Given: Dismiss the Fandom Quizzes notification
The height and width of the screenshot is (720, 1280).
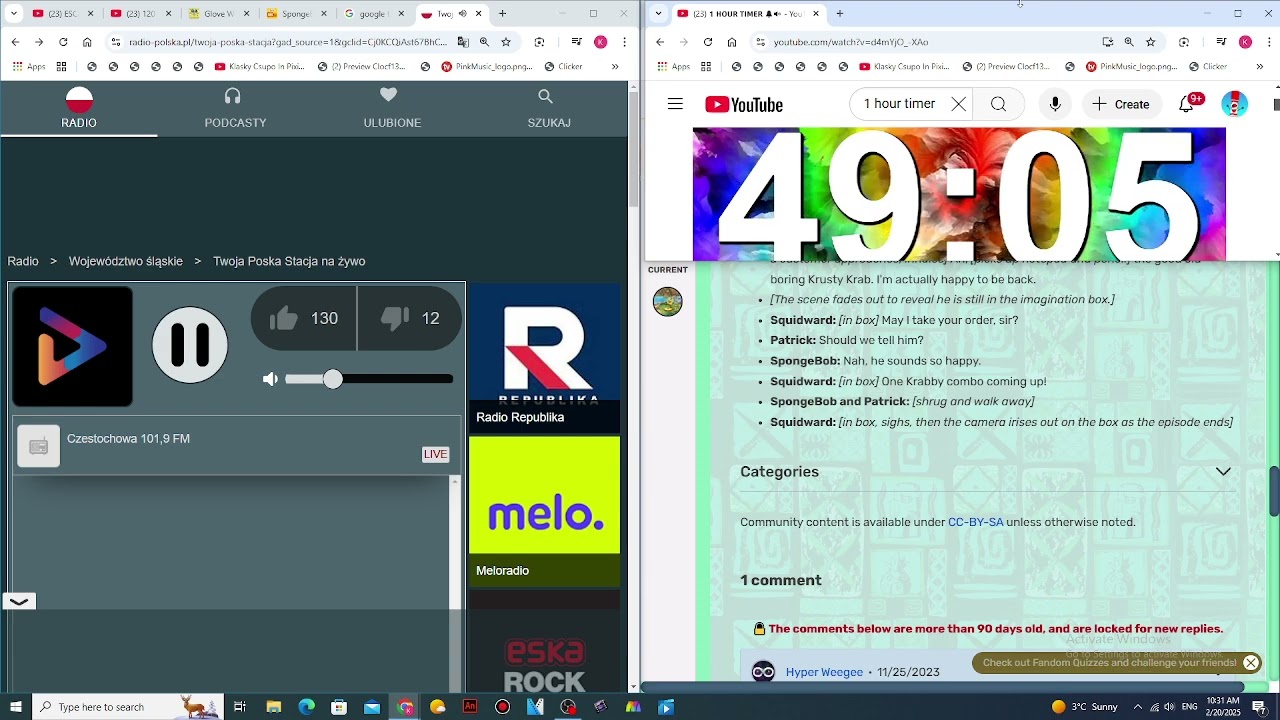Looking at the screenshot, I should pyautogui.click(x=1250, y=662).
